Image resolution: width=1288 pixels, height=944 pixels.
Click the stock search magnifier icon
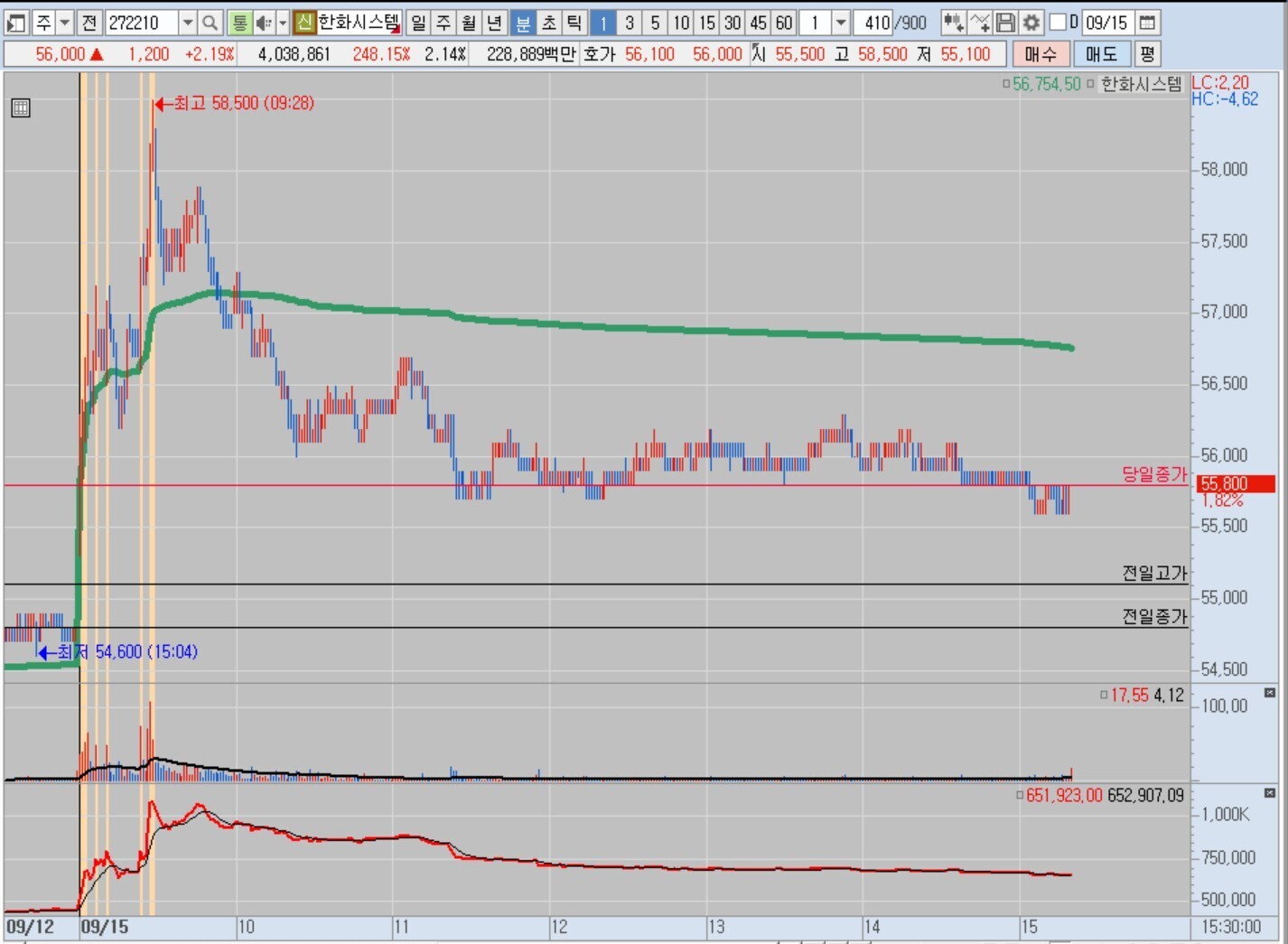[210, 23]
